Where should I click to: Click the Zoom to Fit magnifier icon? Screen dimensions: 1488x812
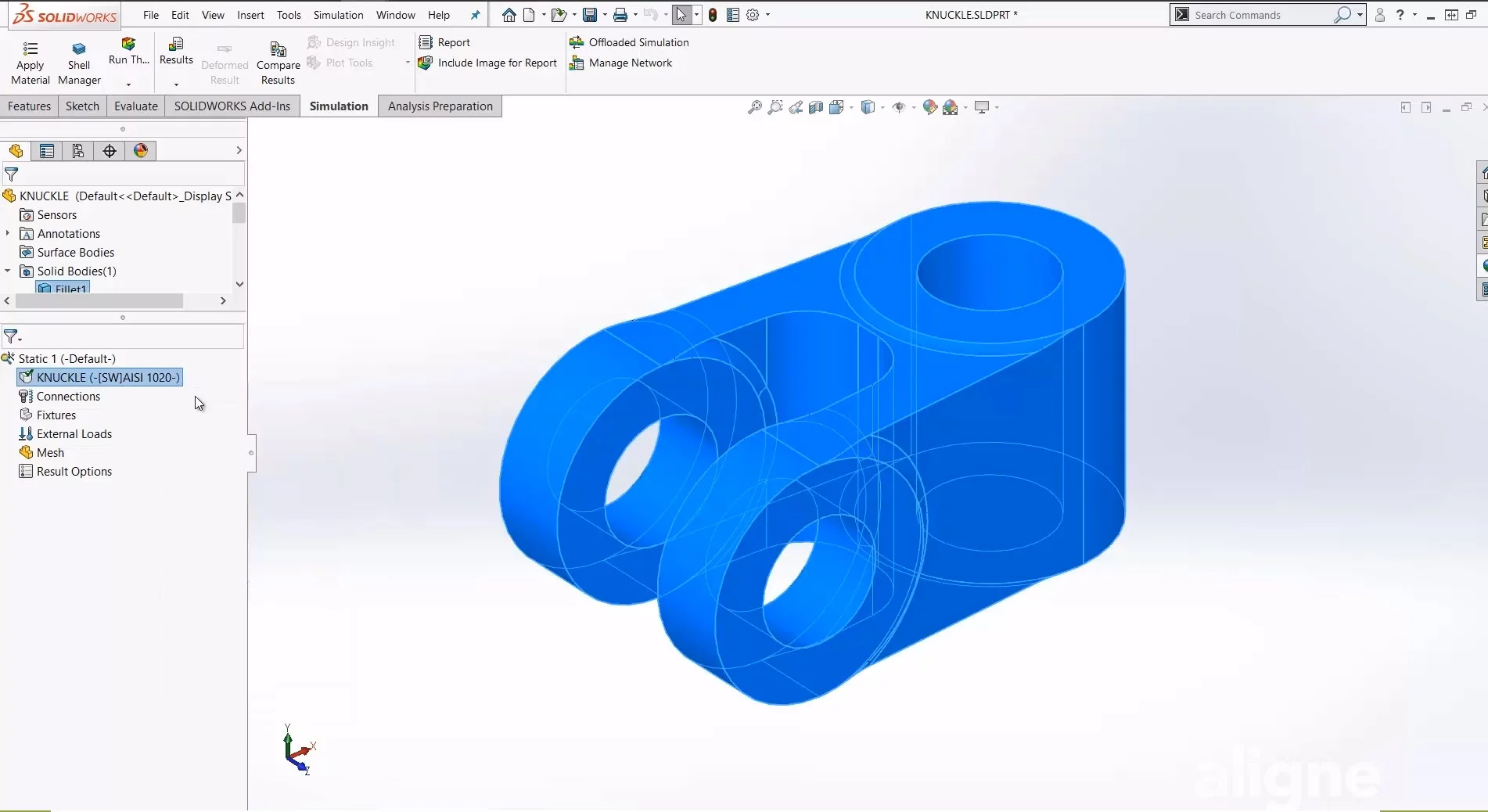[754, 107]
